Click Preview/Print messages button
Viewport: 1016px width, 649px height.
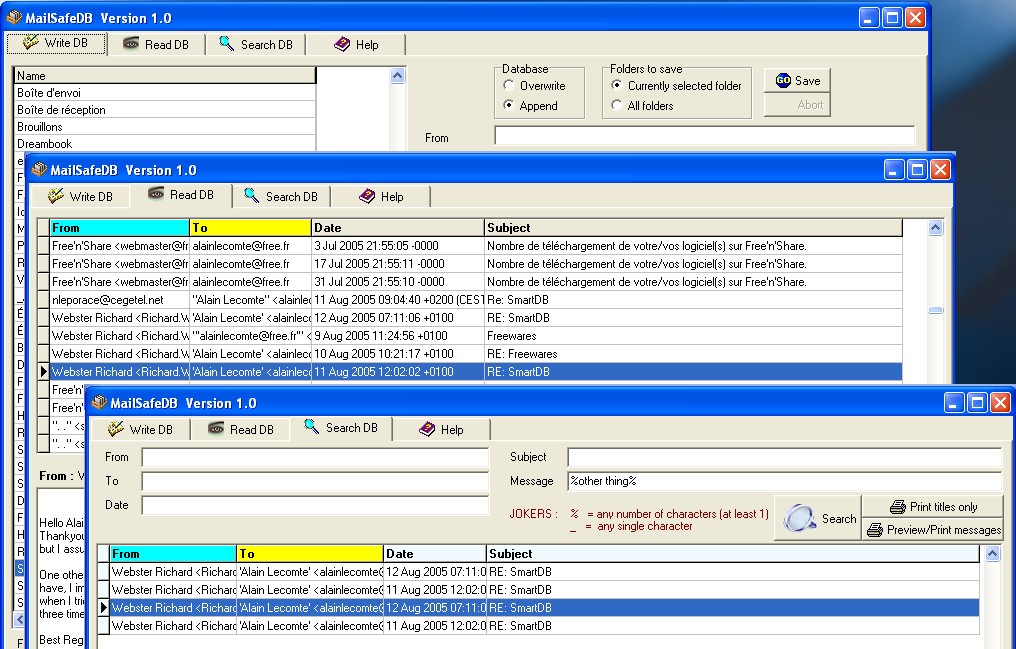[932, 530]
